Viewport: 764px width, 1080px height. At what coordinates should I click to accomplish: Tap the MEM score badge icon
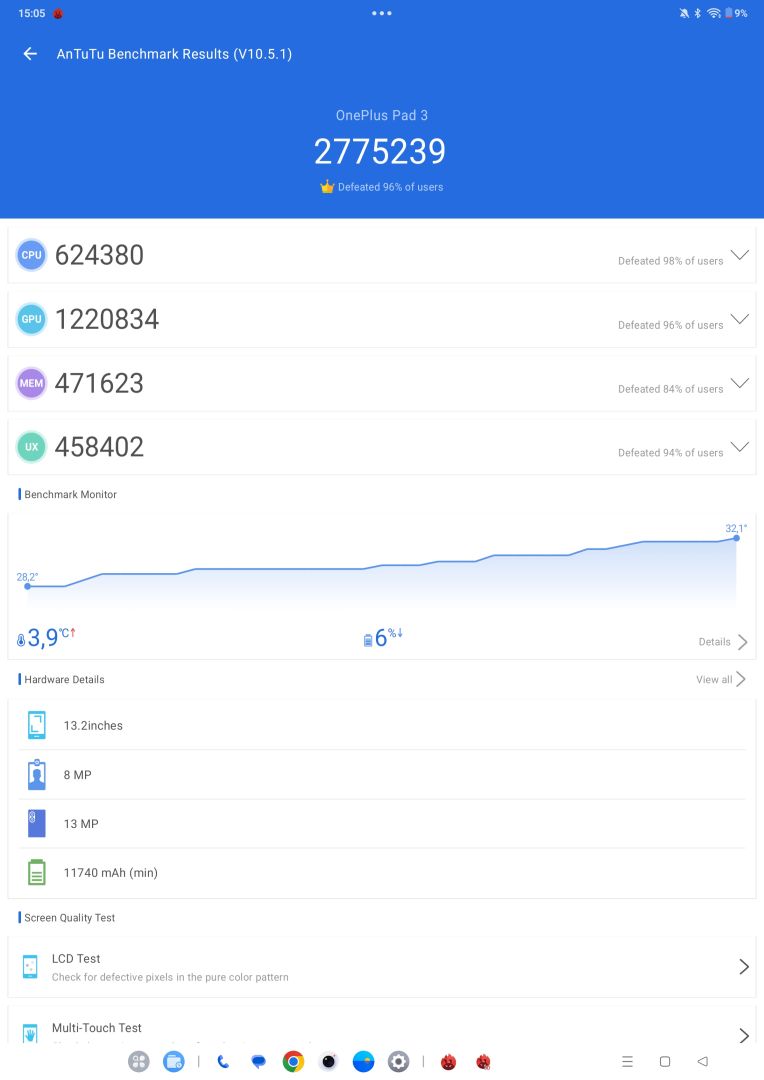(x=31, y=383)
